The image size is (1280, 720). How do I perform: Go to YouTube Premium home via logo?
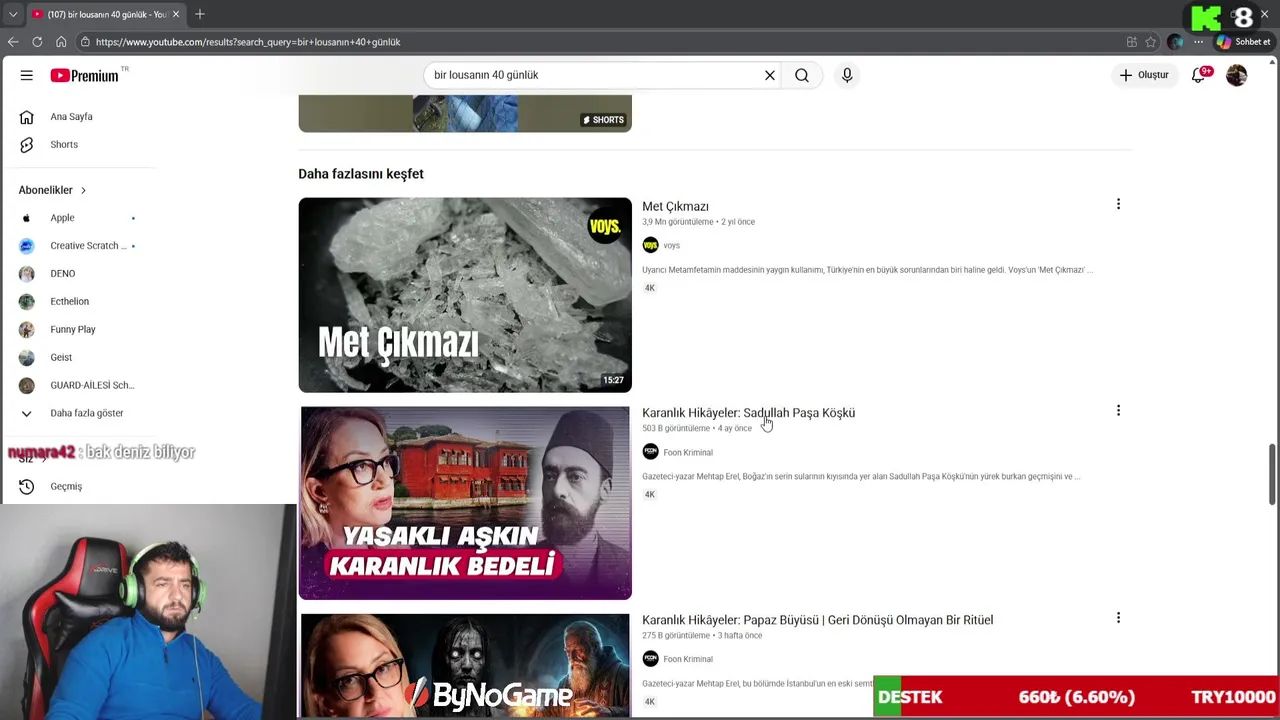[x=85, y=75]
